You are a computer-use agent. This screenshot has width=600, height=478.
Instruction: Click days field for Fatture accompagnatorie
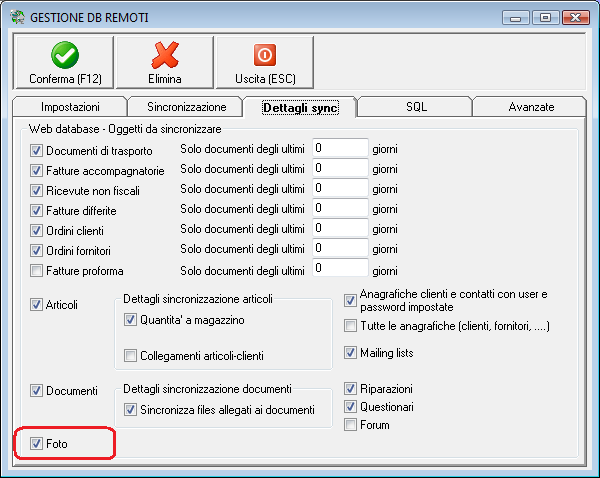(340, 168)
